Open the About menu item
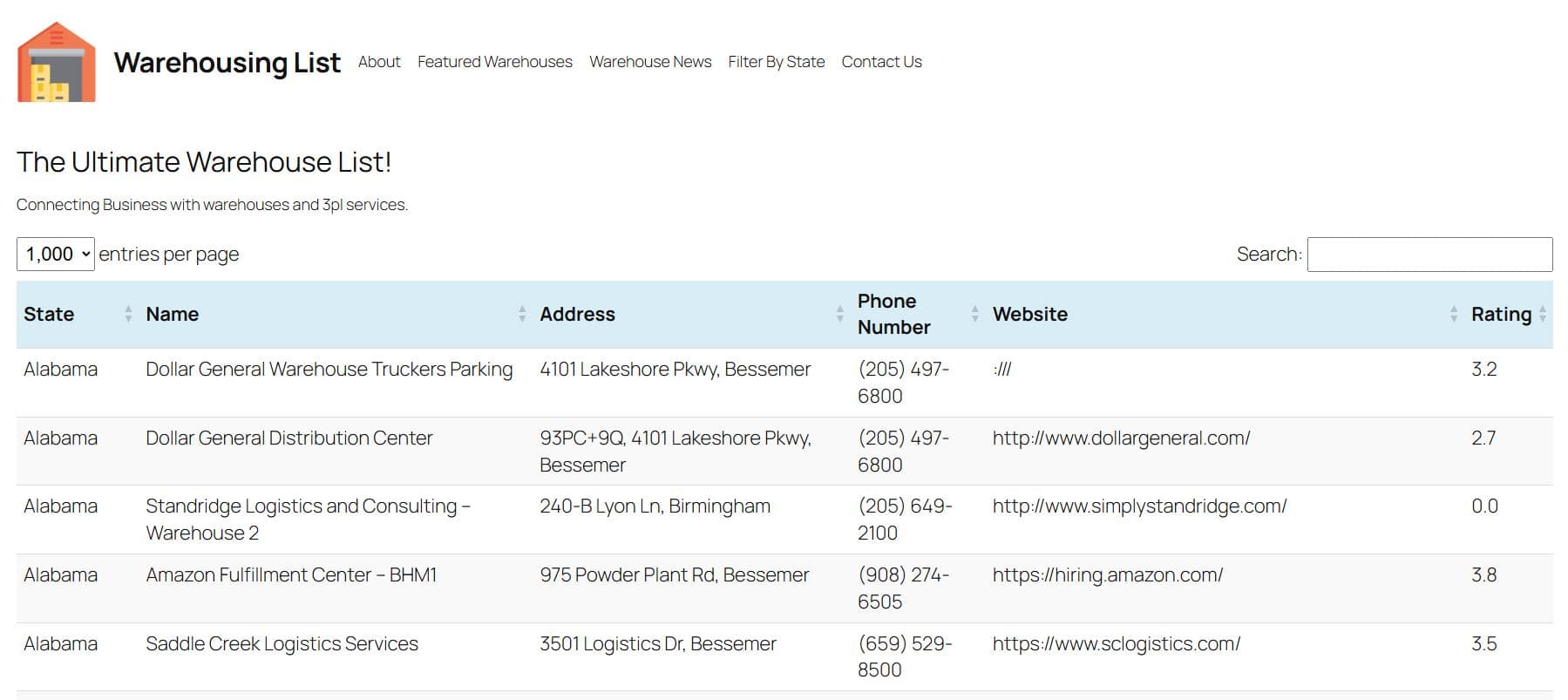This screenshot has width=1568, height=700. tap(379, 62)
